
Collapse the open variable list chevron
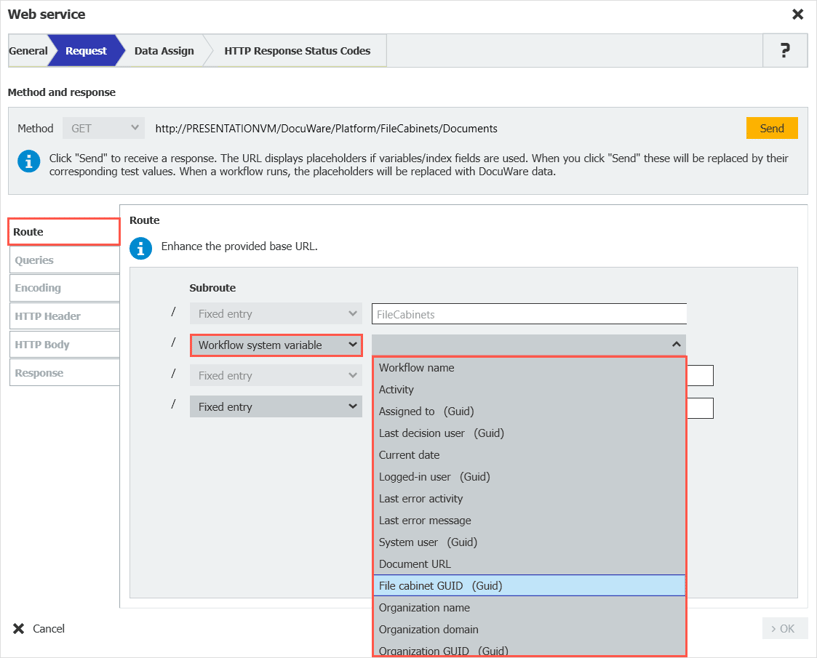[676, 345]
